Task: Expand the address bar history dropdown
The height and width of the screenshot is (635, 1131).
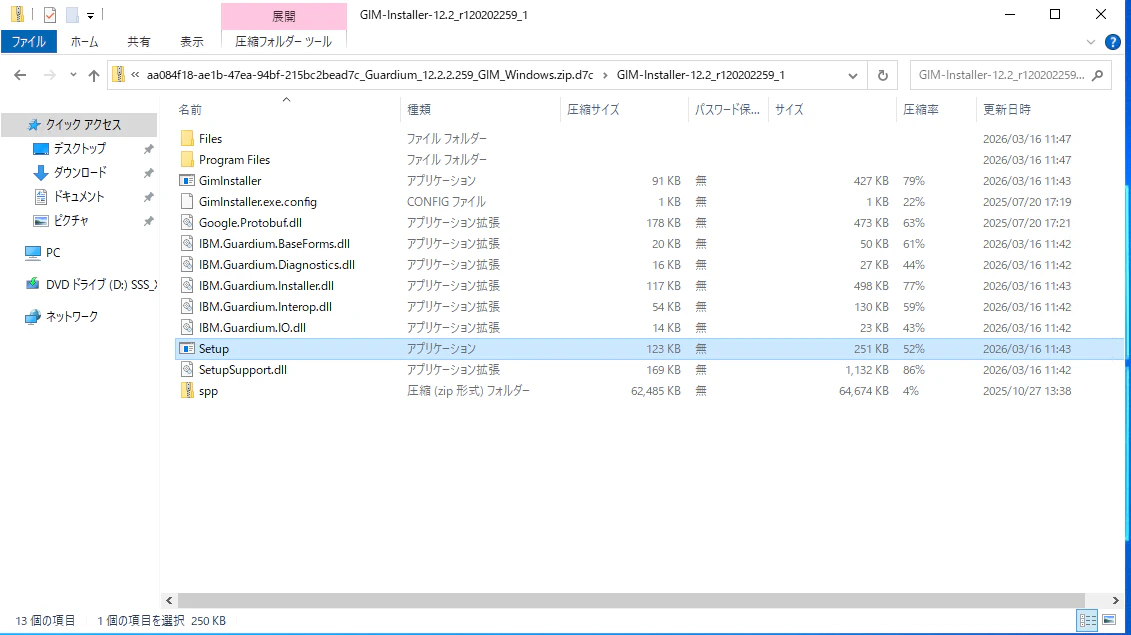Action: pos(853,75)
